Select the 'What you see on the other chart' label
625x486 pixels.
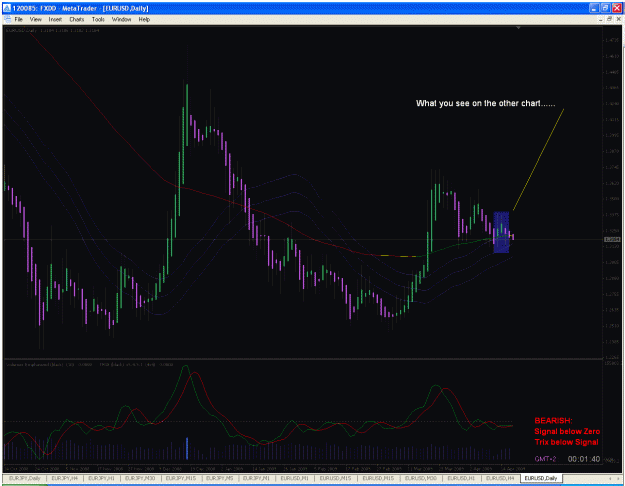pyautogui.click(x=485, y=103)
